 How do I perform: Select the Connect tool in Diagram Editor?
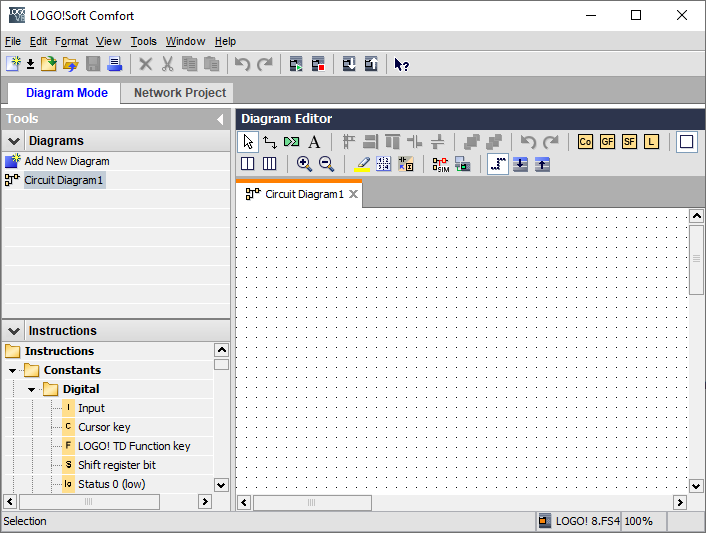(x=270, y=142)
